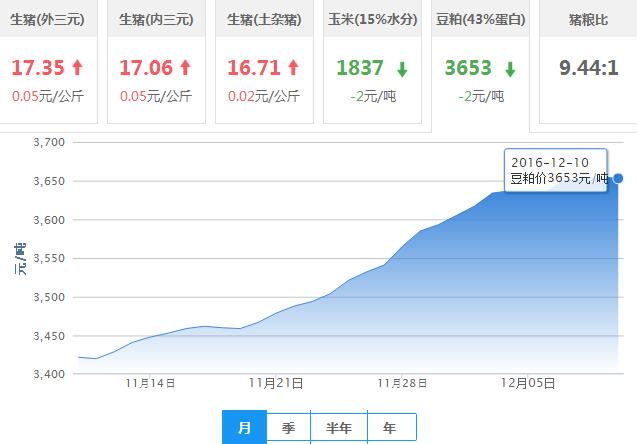Switch chart to 年 range
The height and width of the screenshot is (444, 637).
click(392, 428)
